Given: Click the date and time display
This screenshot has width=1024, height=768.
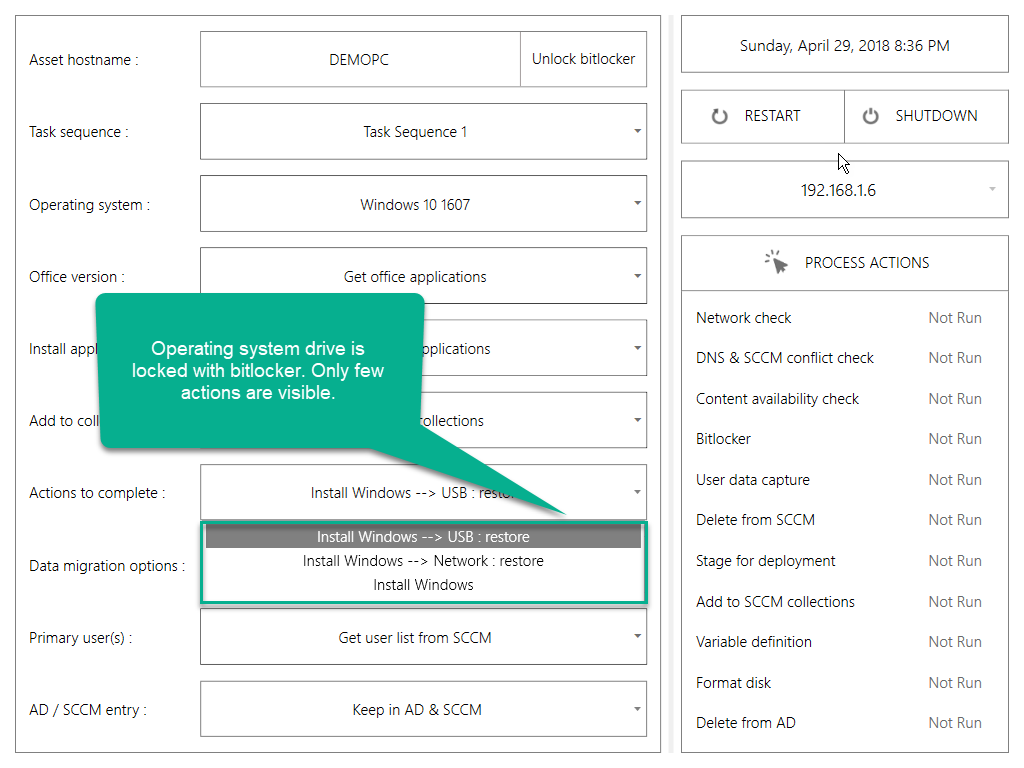Looking at the screenshot, I should tap(844, 45).
